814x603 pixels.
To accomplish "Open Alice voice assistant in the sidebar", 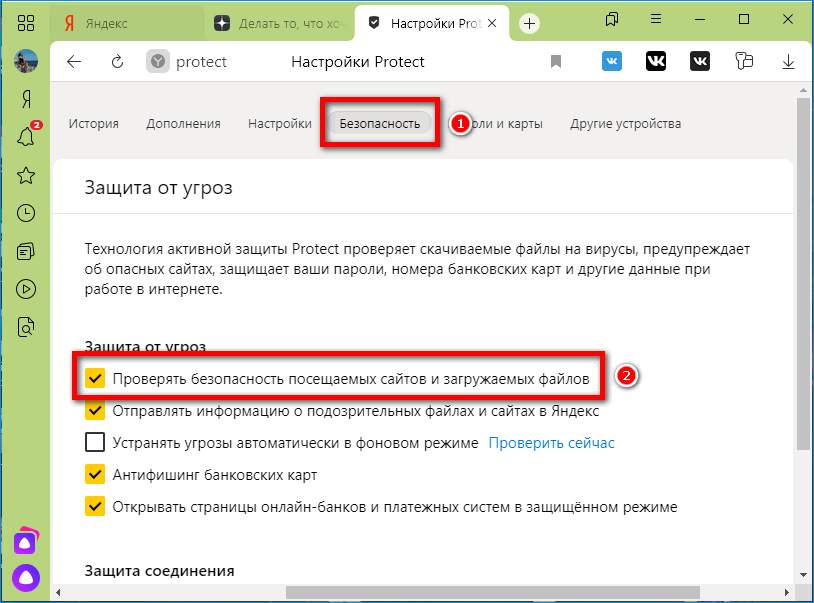I will point(24,577).
